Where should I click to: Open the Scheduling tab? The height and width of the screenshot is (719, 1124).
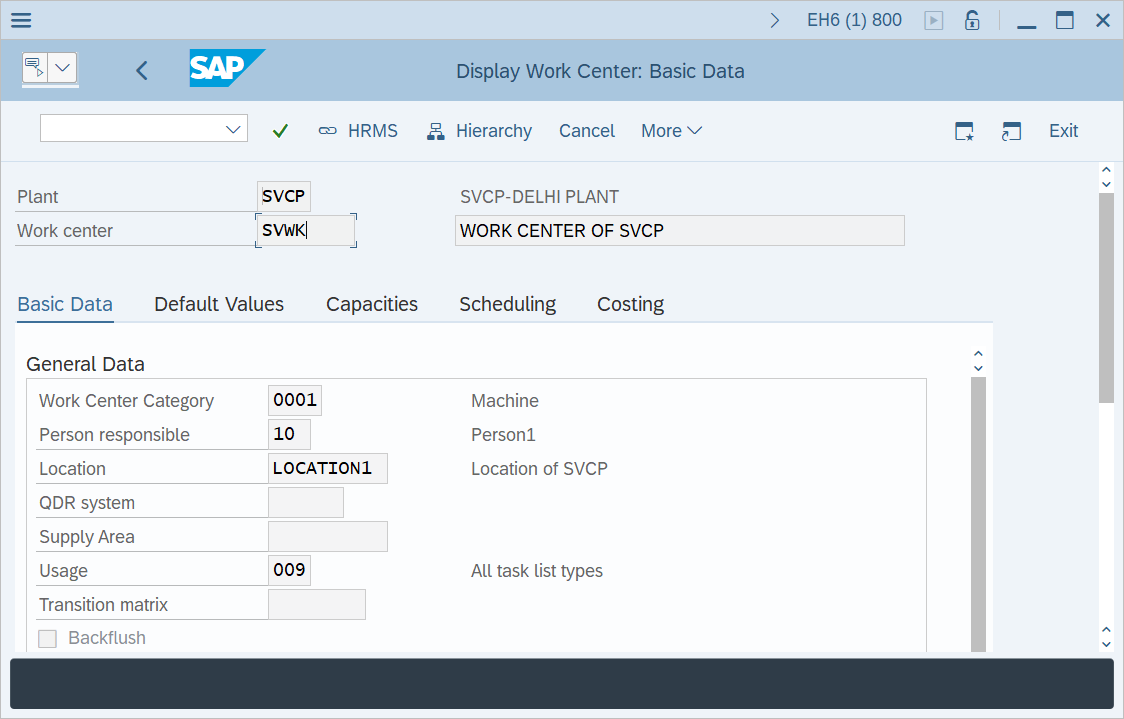click(507, 304)
